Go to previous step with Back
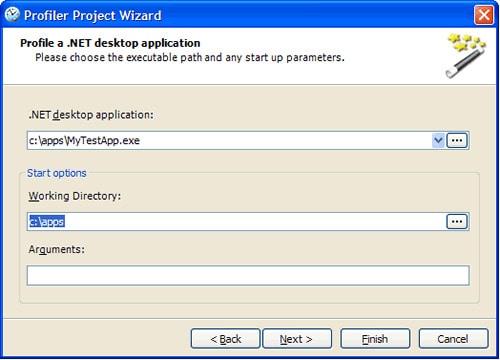This screenshot has height=360, width=500. click(x=226, y=339)
